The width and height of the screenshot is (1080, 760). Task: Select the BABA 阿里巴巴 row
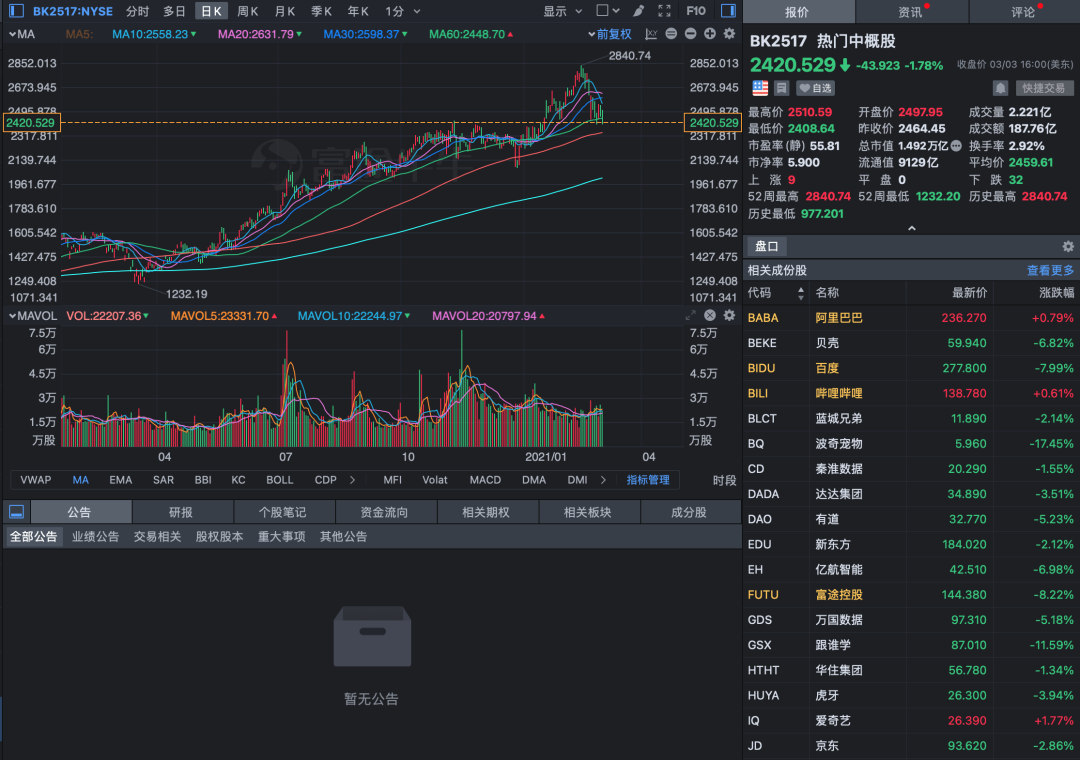tap(911, 318)
